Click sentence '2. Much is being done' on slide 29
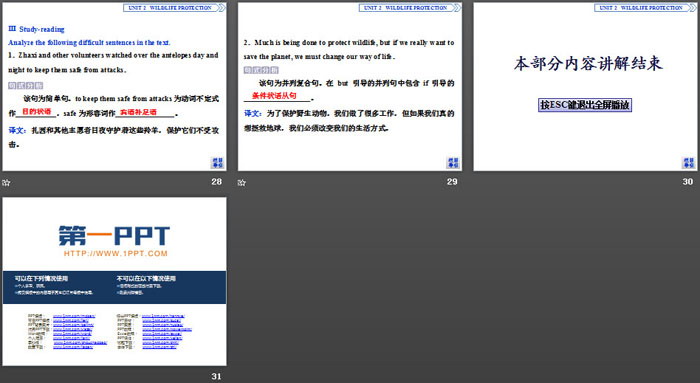The height and width of the screenshot is (383, 700). (x=349, y=50)
